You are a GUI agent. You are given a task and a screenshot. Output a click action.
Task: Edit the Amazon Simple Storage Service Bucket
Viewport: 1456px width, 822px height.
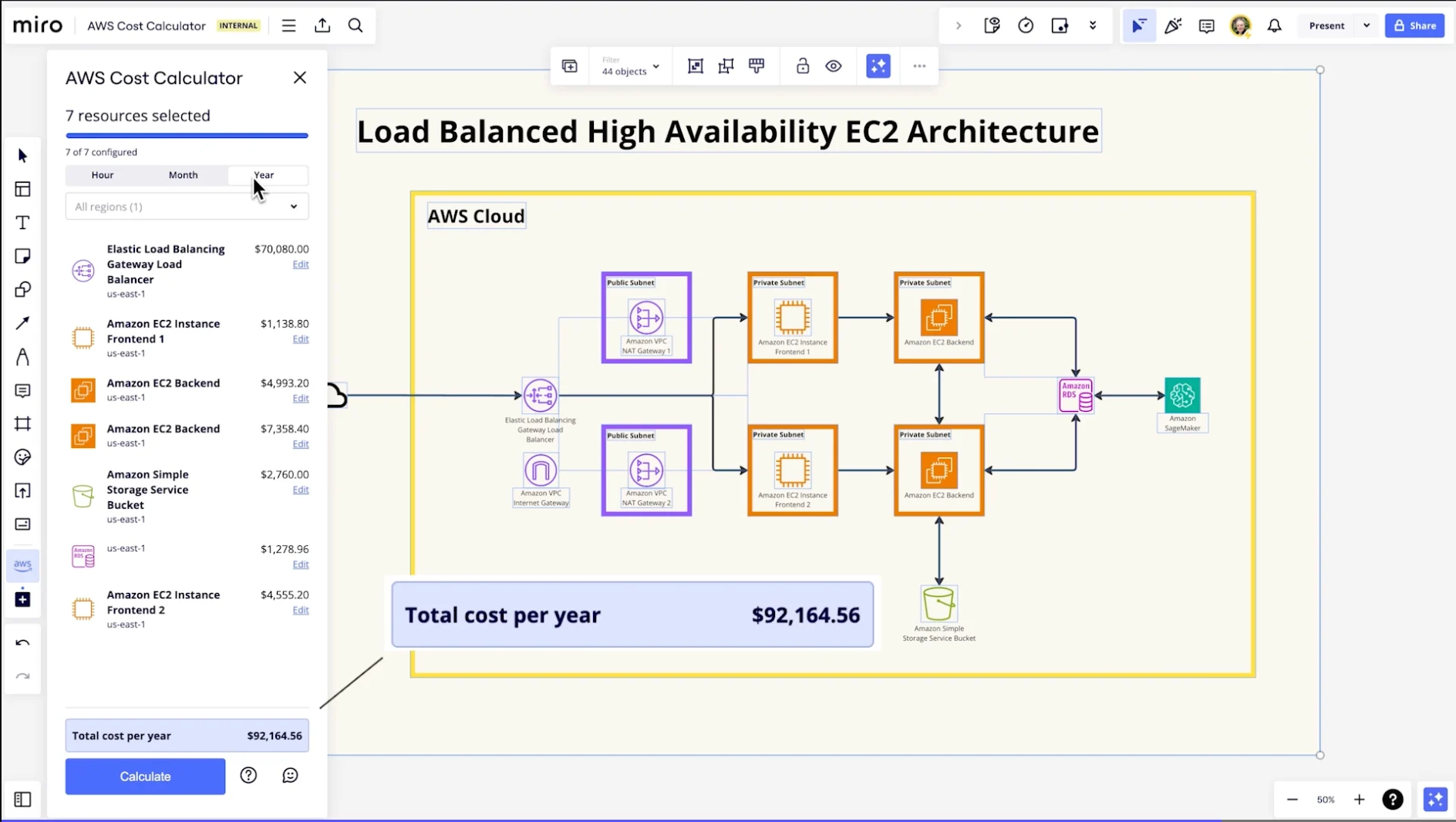click(x=301, y=490)
